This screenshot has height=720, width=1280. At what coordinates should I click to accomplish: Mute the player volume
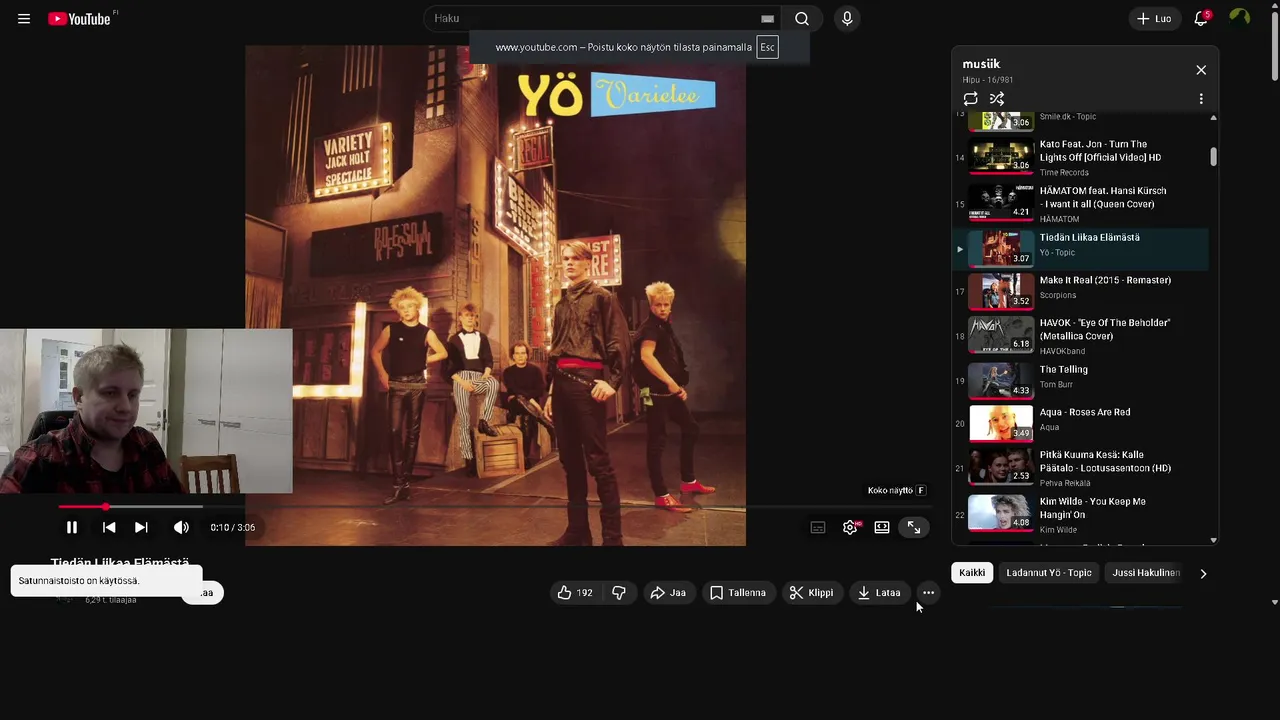[181, 527]
